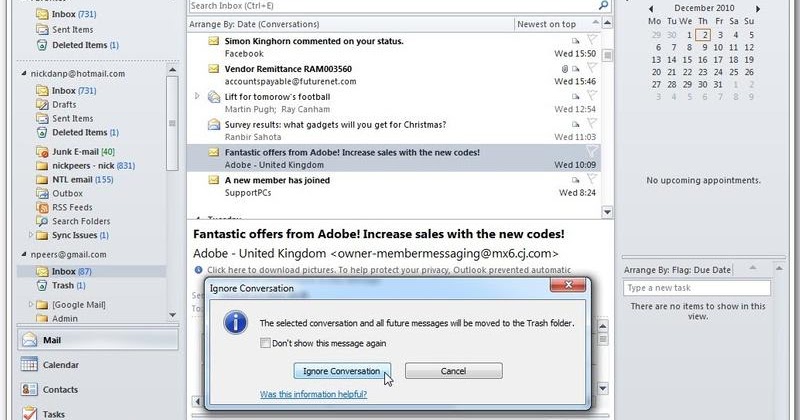Expand the Sync Issues folder
The width and height of the screenshot is (800, 420).
click(x=31, y=235)
